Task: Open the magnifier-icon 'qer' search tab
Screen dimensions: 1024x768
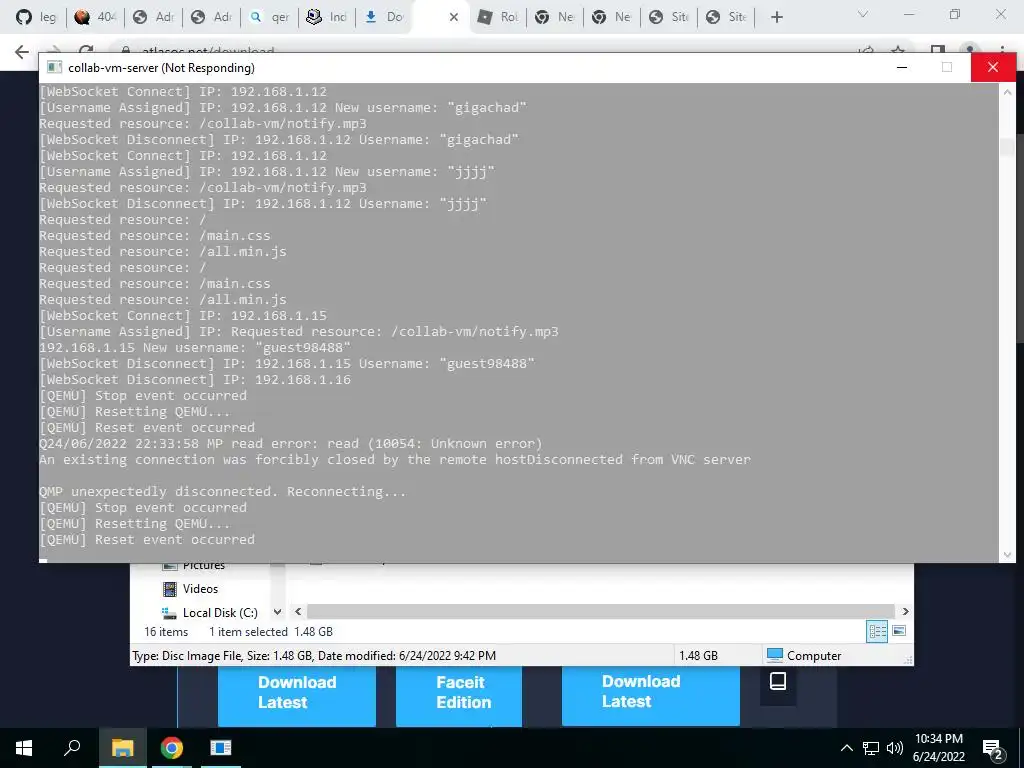Action: pos(268,17)
